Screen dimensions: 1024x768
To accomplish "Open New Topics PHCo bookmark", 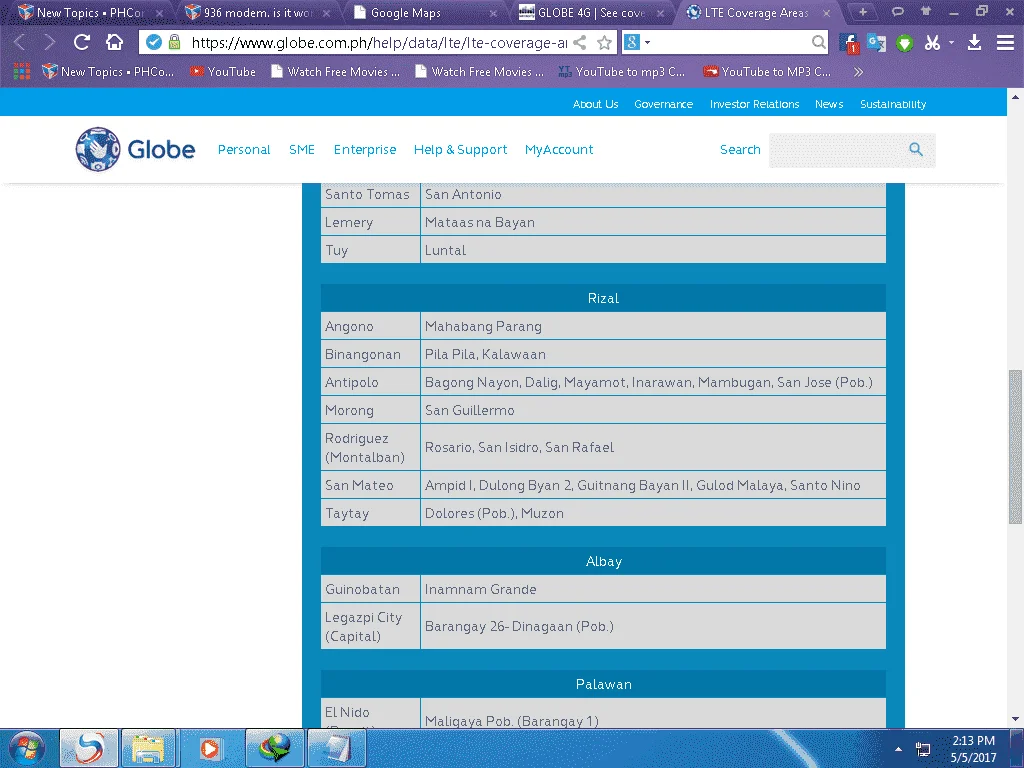I will 108,72.
